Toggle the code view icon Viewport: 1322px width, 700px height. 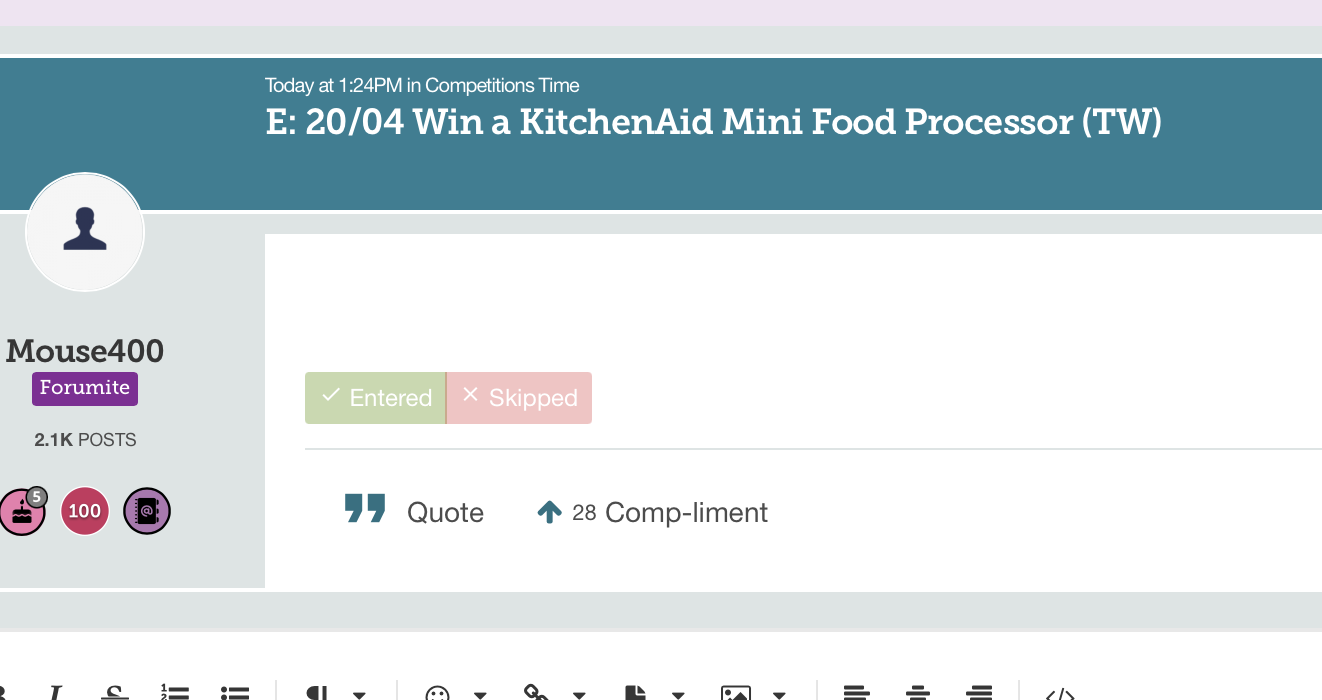click(x=1060, y=693)
